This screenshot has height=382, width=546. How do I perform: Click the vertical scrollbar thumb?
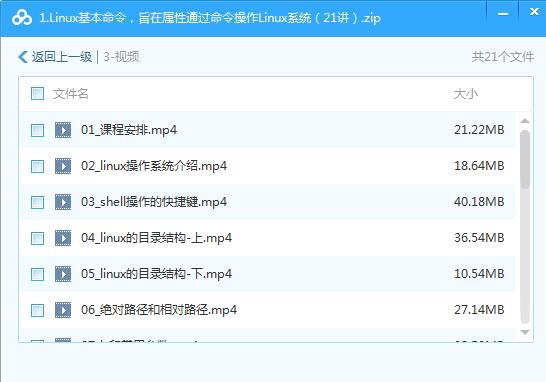[x=525, y=159]
